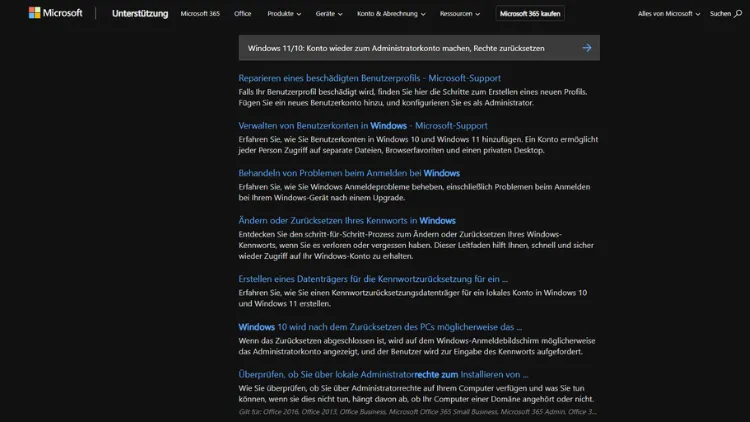Screen dimensions: 750x422
Task: Expand the Ressourcen dropdown
Action: click(x=460, y=13)
